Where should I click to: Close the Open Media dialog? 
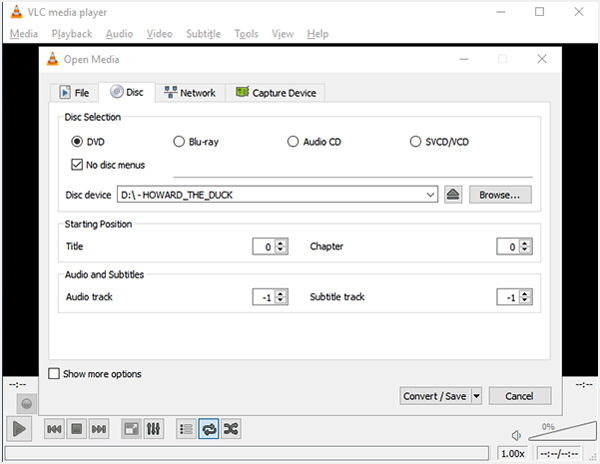(x=542, y=59)
